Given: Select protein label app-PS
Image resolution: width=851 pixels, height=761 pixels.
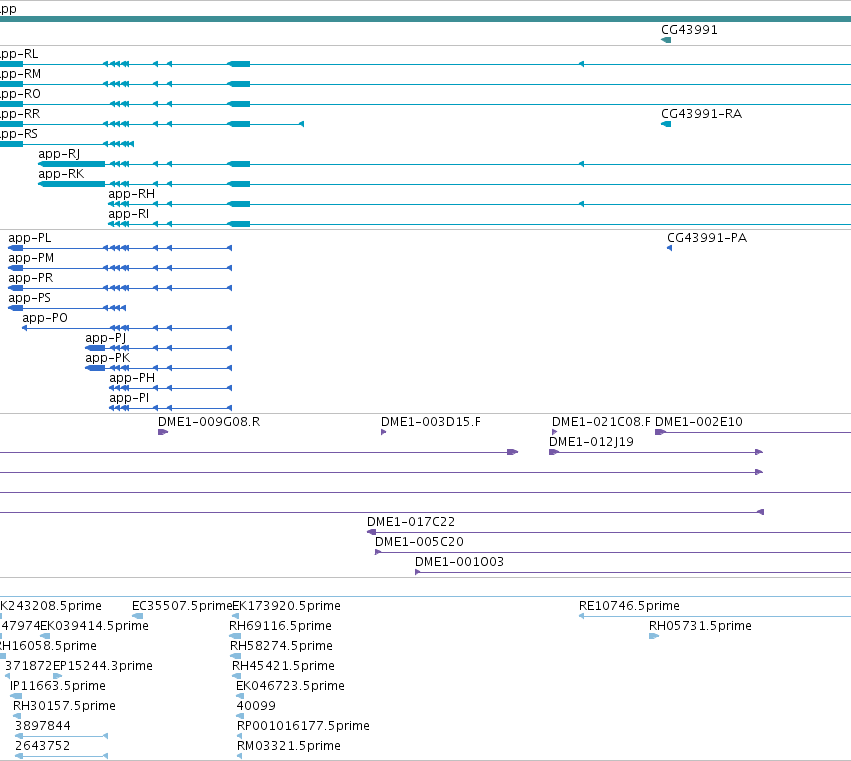Looking at the screenshot, I should [29, 298].
